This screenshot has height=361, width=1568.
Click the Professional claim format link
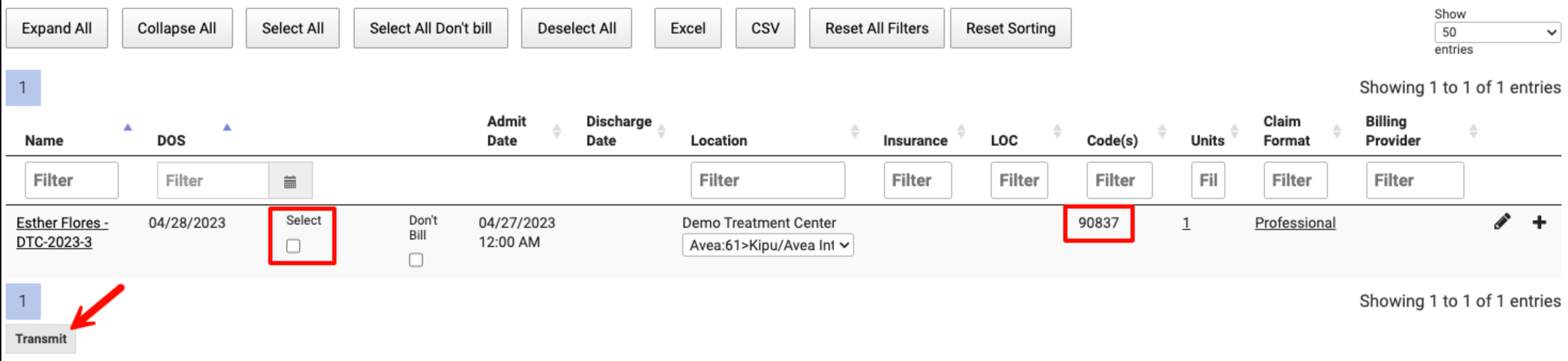[1295, 223]
